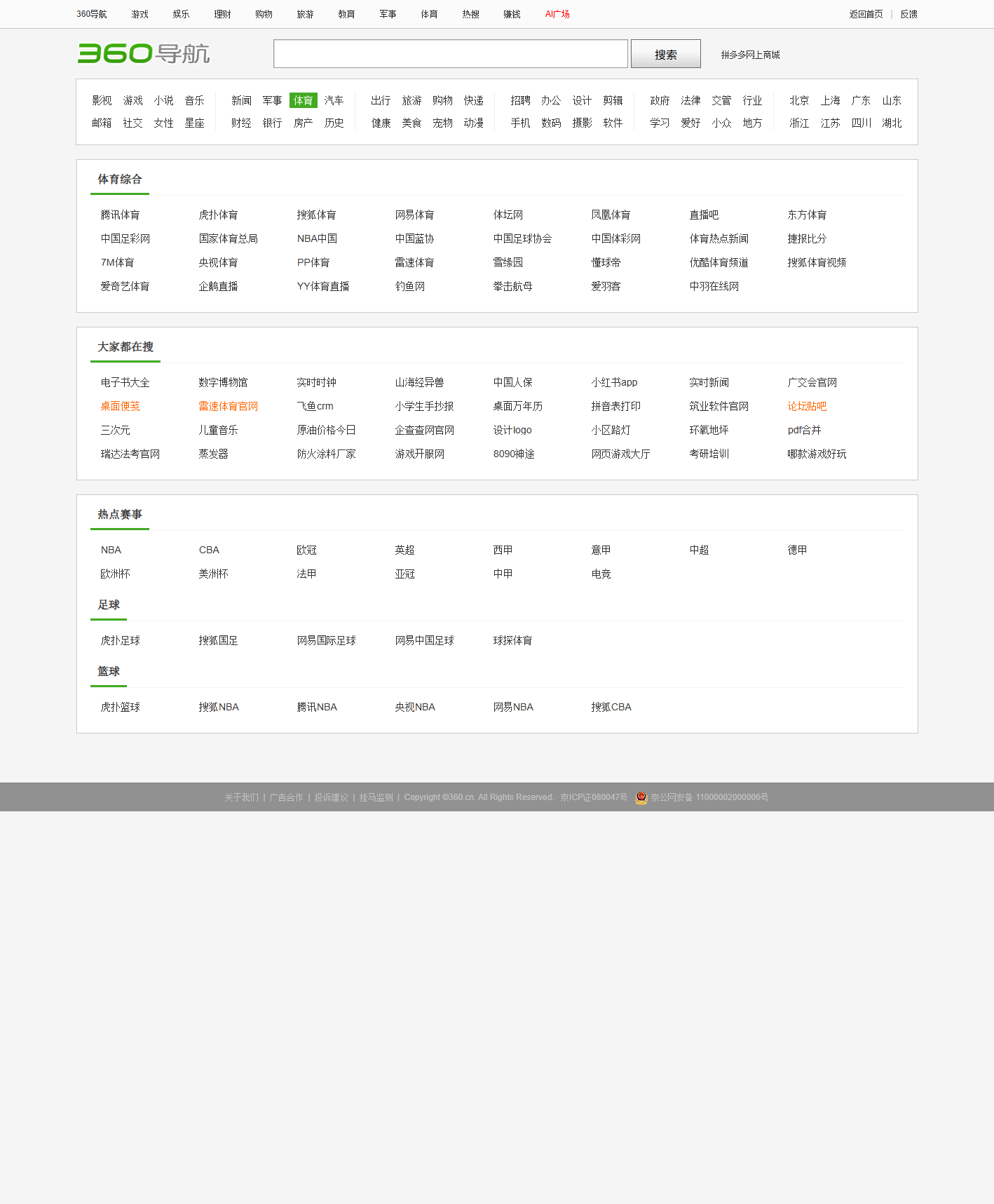Switch to the 新闻 category
The width and height of the screenshot is (994, 1204).
pos(241,100)
